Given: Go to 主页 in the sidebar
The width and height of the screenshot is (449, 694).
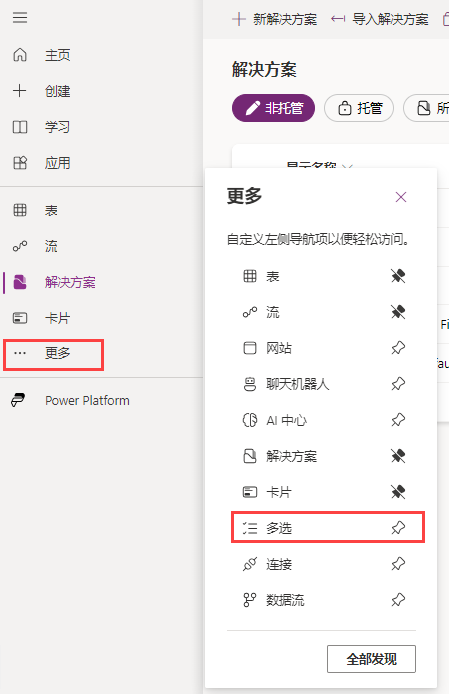Looking at the screenshot, I should click(58, 55).
